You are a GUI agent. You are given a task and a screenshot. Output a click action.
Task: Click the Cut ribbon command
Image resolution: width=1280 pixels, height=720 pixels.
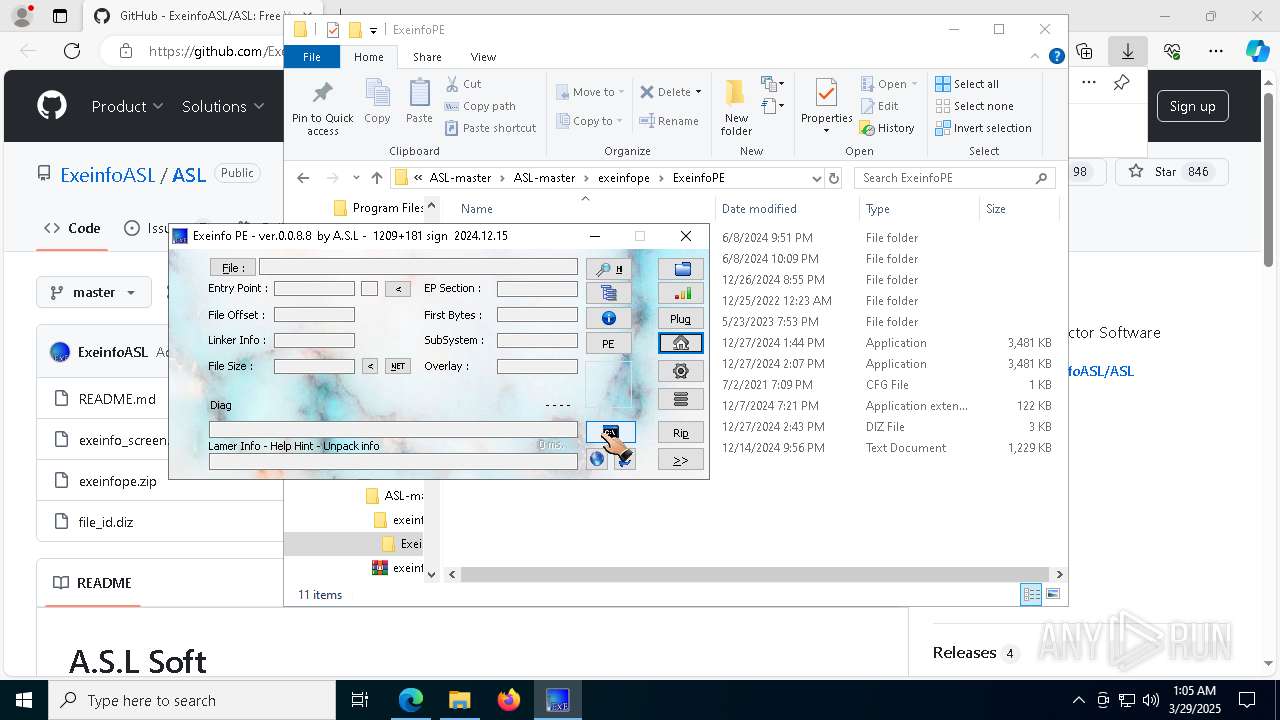pyautogui.click(x=464, y=84)
